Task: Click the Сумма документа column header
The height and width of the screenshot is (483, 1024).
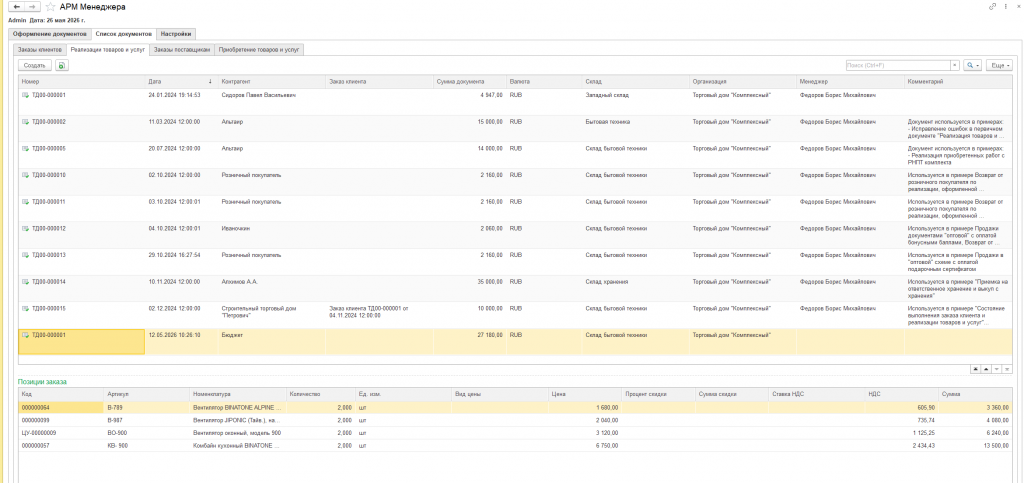Action: (x=470, y=82)
